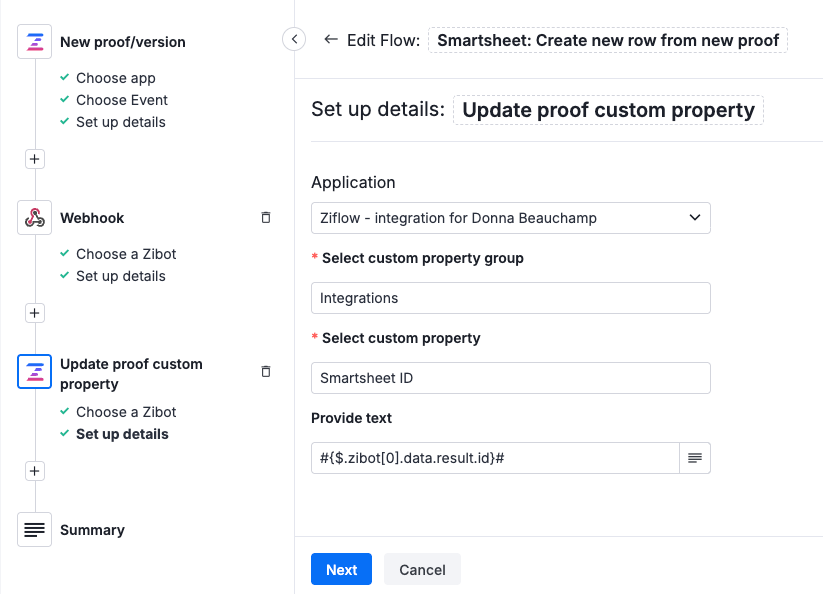
Task: Add a step below the Webhook step
Action: 34,312
